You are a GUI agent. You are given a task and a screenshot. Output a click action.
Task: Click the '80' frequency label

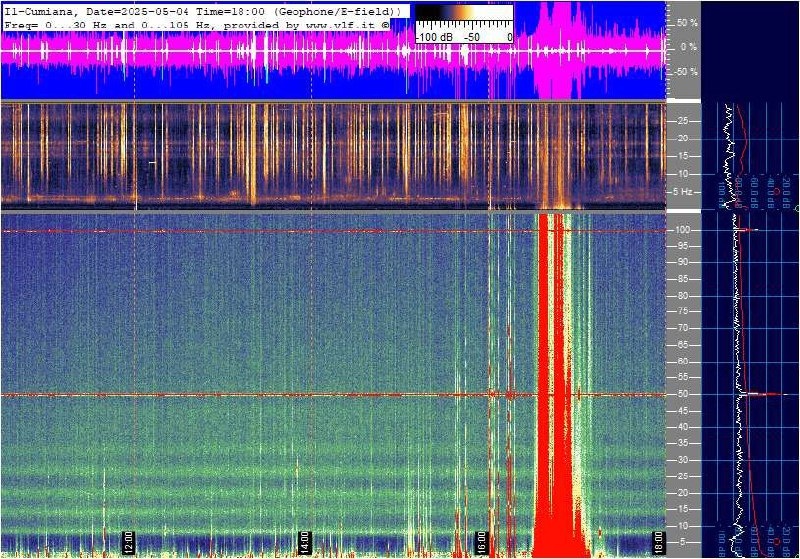coord(683,296)
